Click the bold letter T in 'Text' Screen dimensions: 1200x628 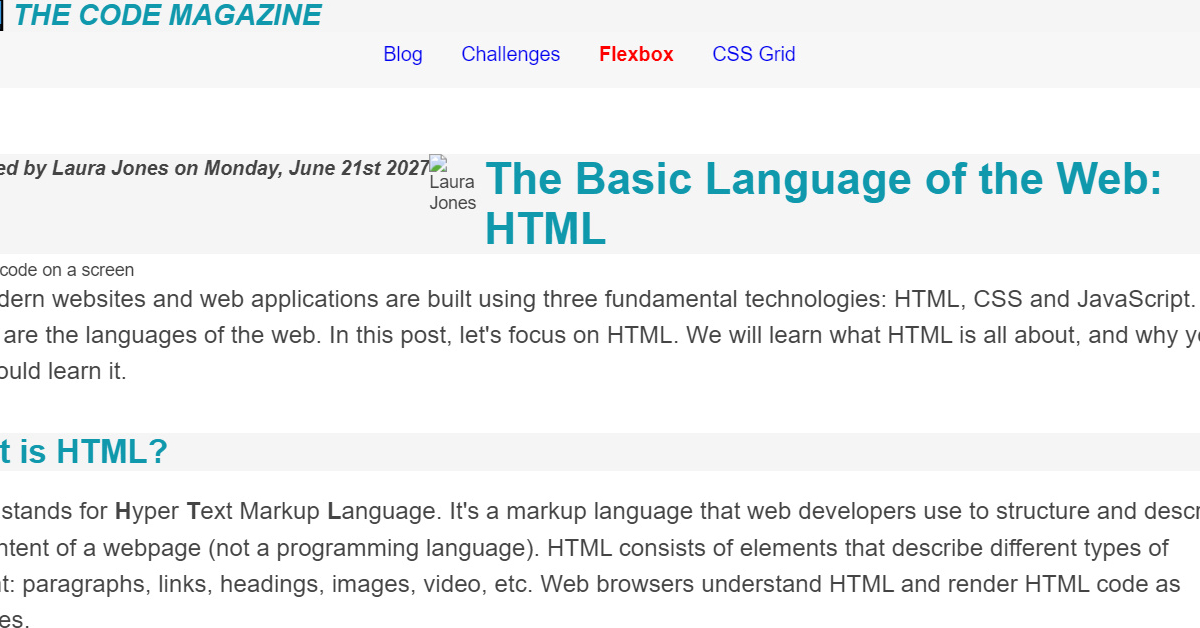(192, 510)
